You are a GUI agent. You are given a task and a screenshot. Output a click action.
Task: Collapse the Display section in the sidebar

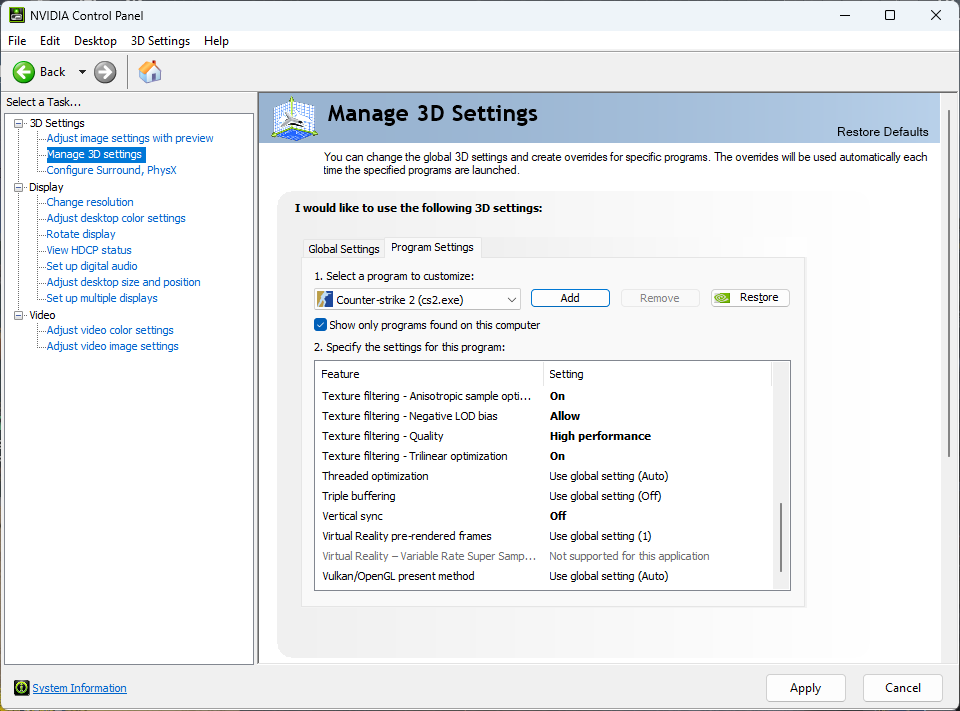[x=17, y=186]
